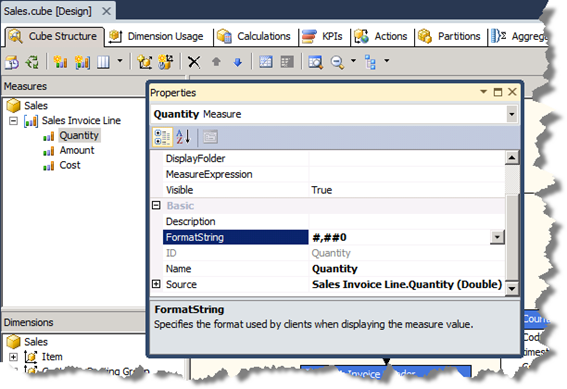The height and width of the screenshot is (389, 567).
Task: Select the DisplayFolder property row
Action: coord(333,159)
